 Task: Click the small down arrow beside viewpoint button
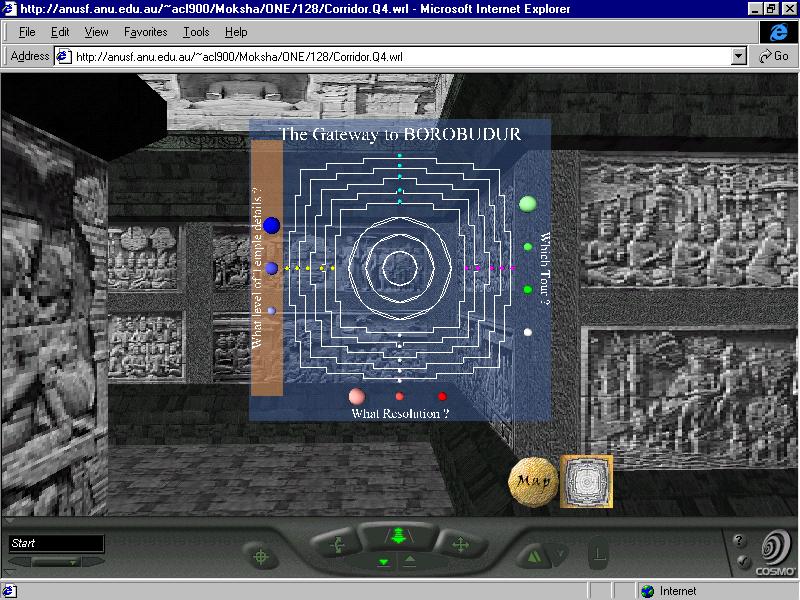[561, 553]
